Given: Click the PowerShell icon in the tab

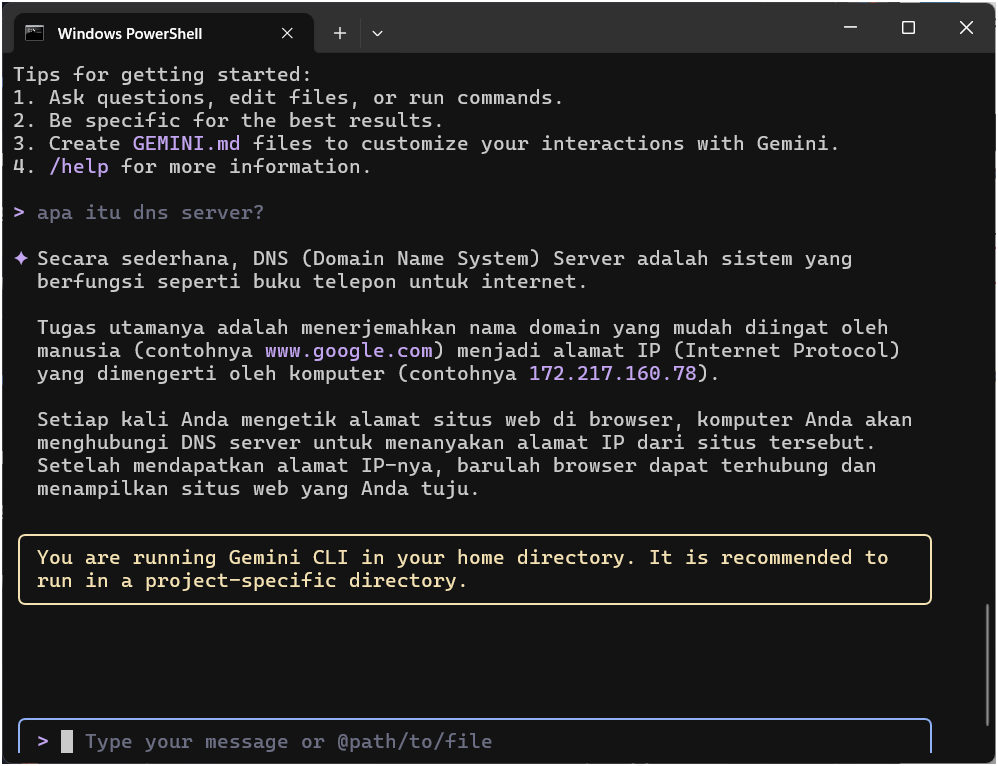Looking at the screenshot, I should tap(35, 33).
